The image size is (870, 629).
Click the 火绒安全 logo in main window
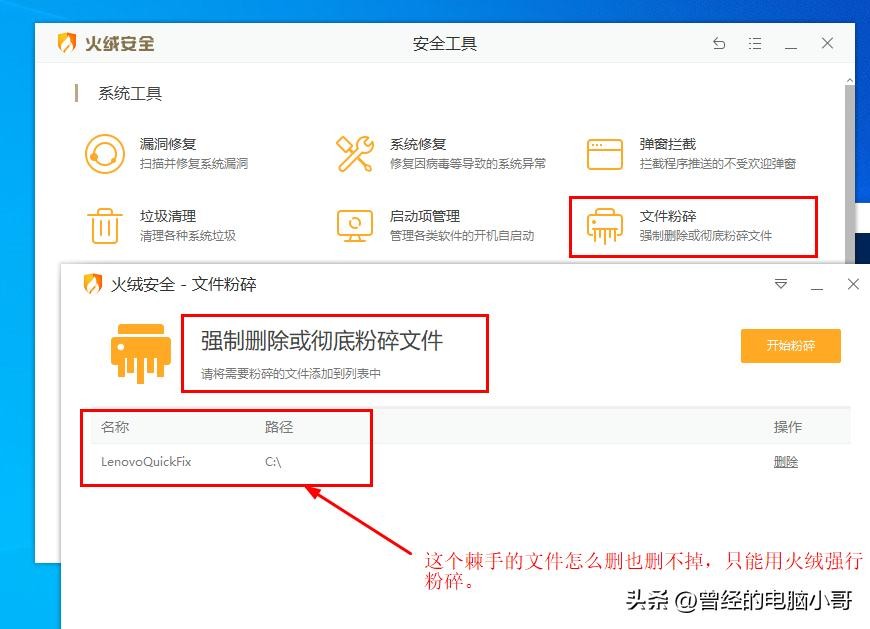click(105, 44)
